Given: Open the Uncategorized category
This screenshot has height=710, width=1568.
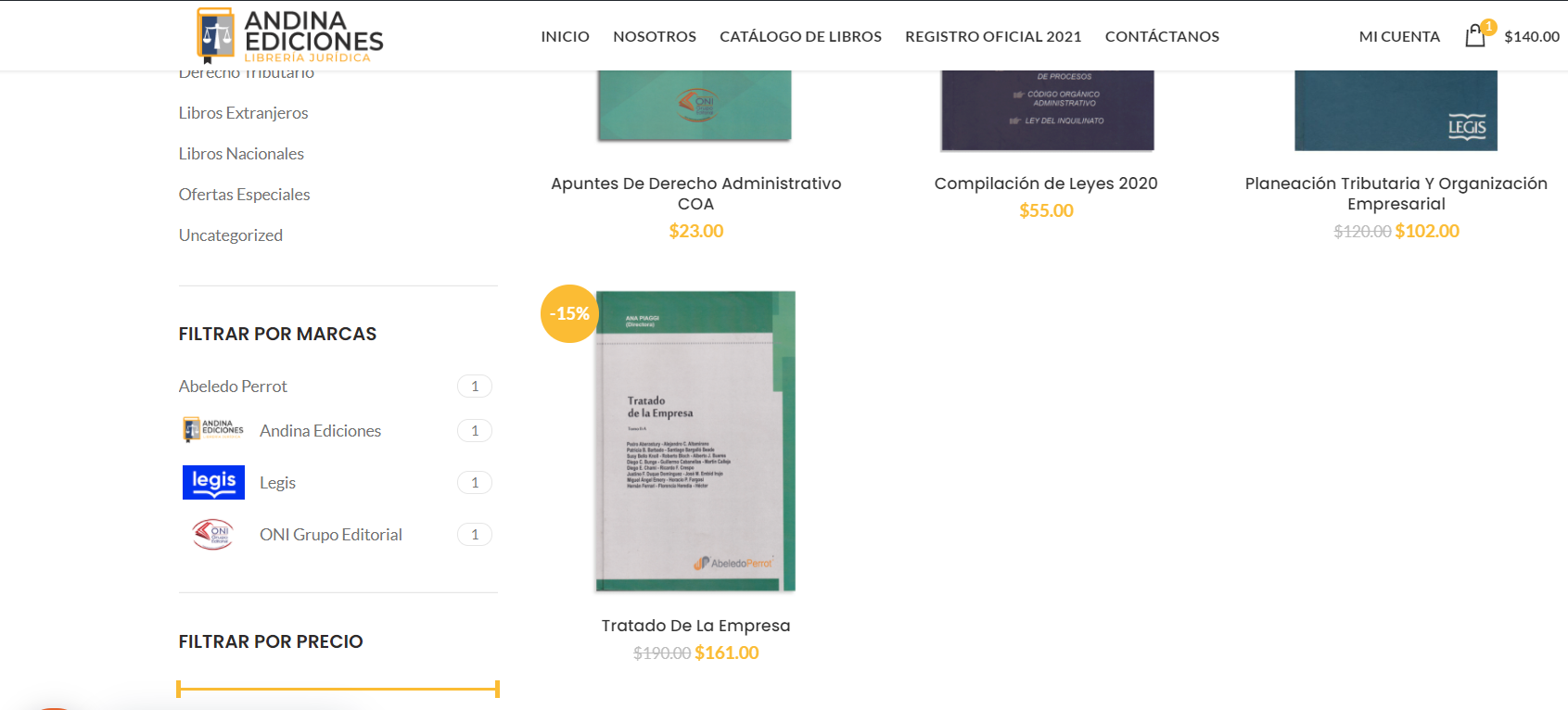Looking at the screenshot, I should [230, 235].
